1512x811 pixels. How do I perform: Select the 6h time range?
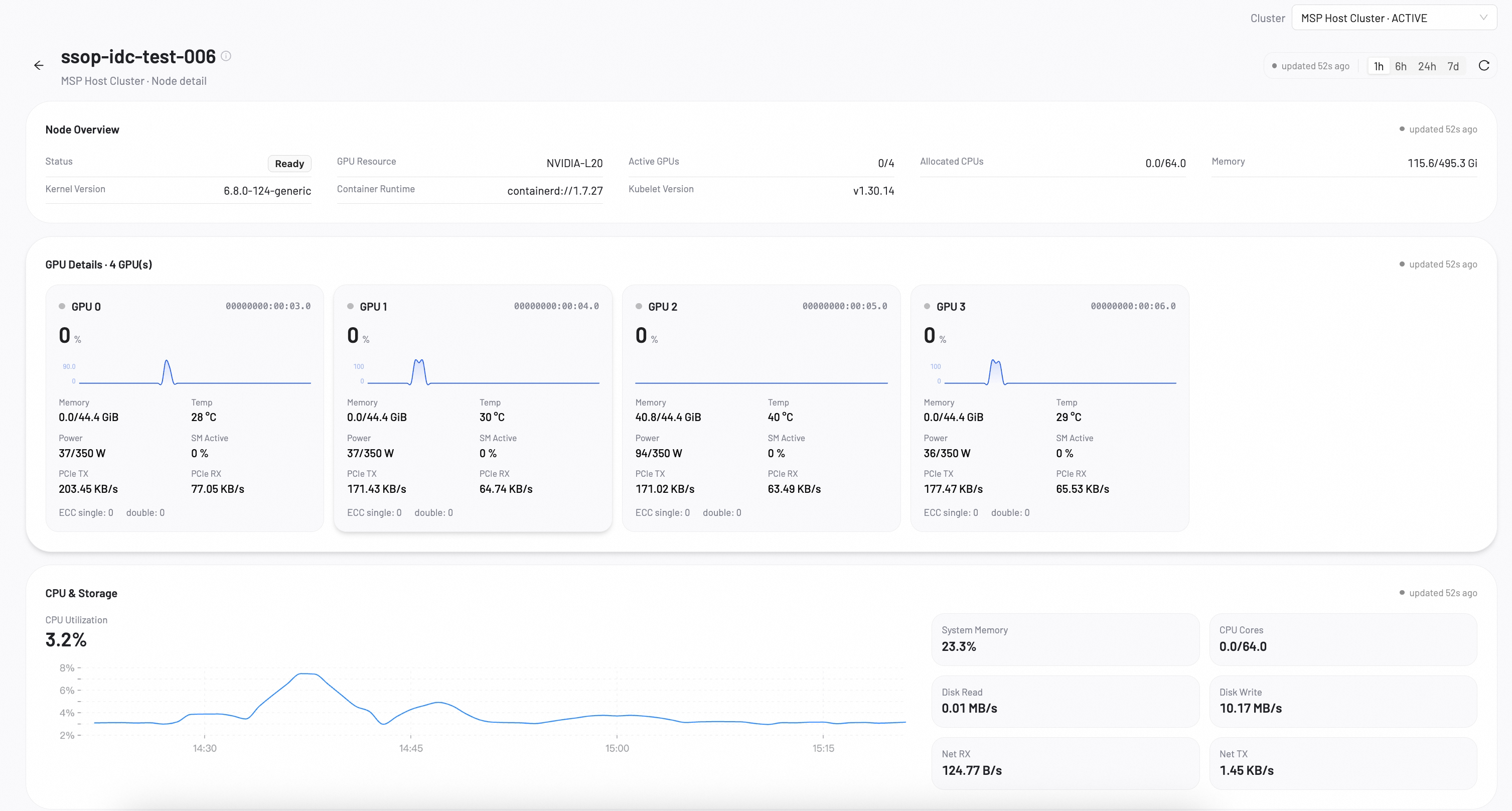[x=1401, y=66]
